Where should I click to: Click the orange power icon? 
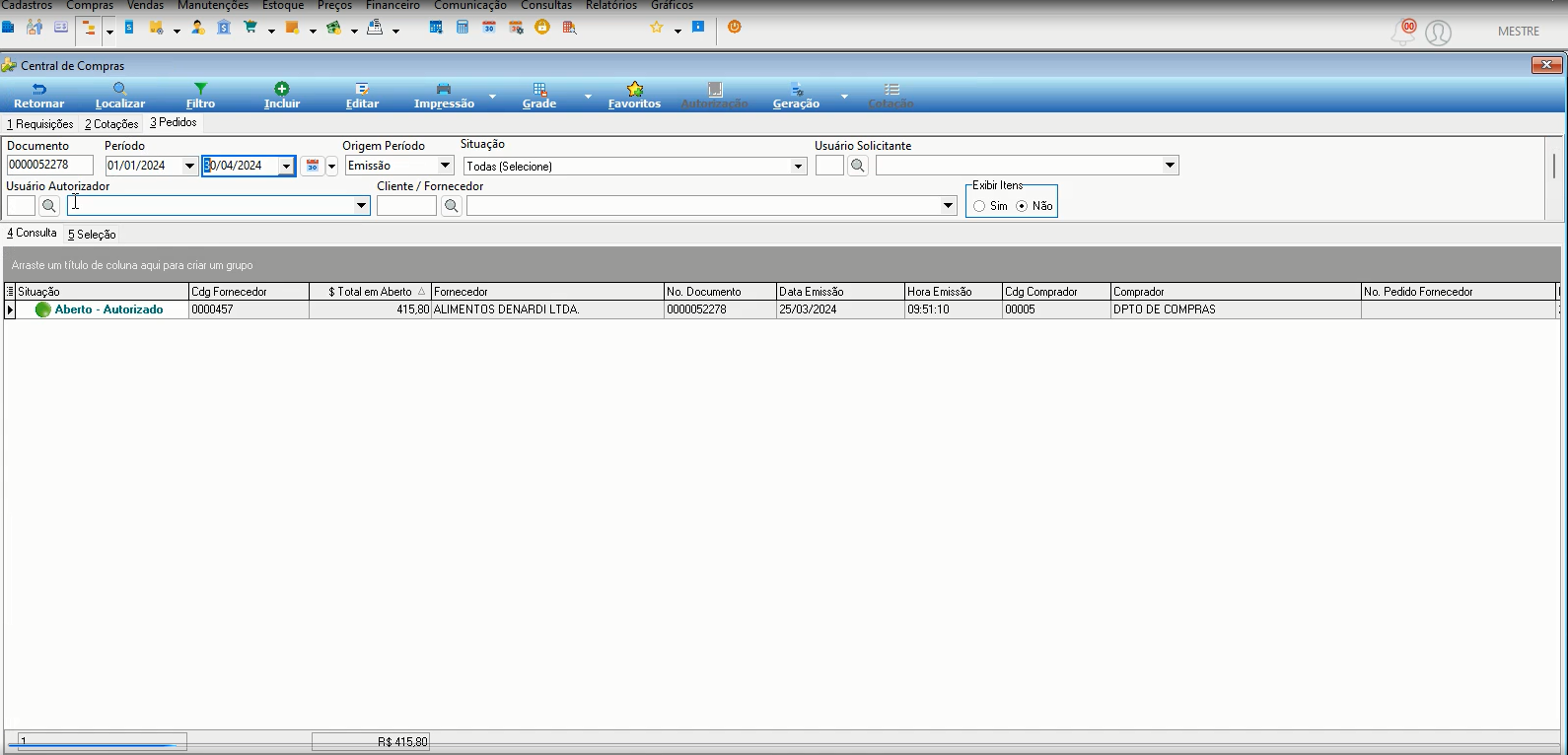pos(735,27)
